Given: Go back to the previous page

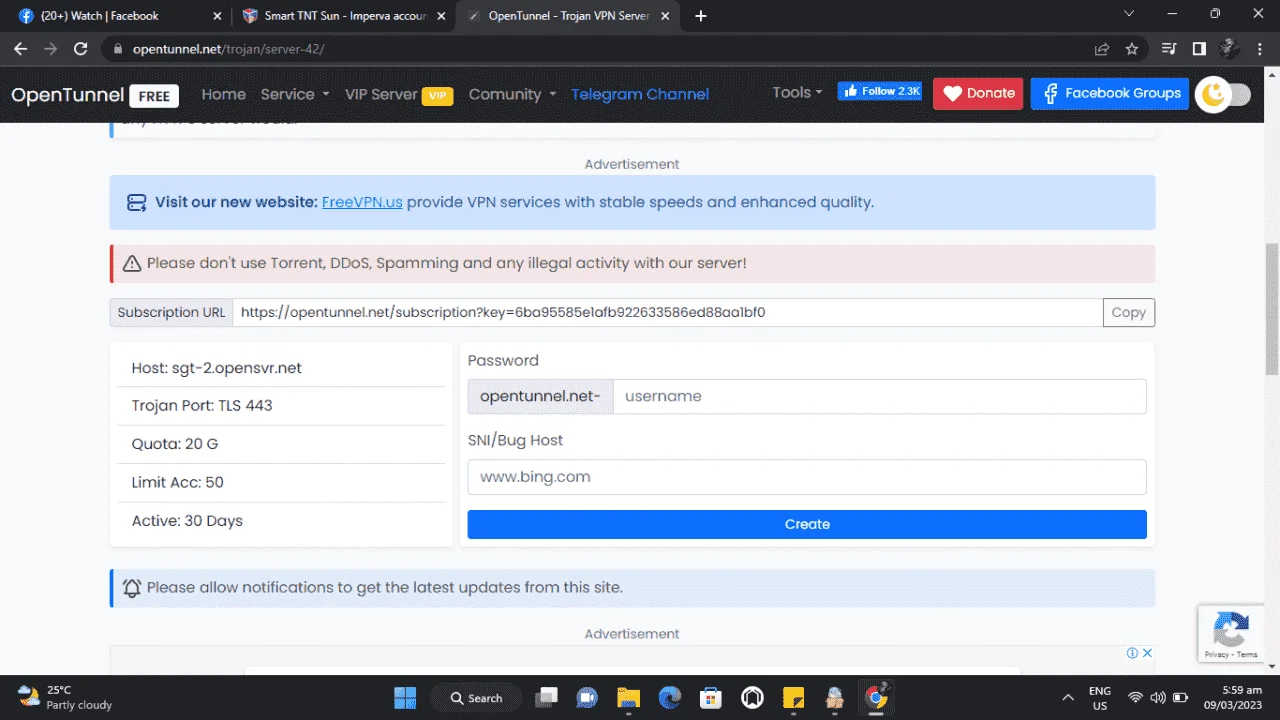Looking at the screenshot, I should click(21, 48).
